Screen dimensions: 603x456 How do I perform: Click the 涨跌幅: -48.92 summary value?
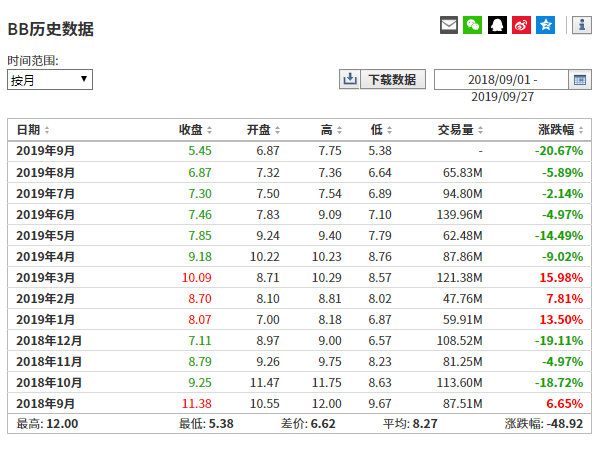(x=544, y=424)
